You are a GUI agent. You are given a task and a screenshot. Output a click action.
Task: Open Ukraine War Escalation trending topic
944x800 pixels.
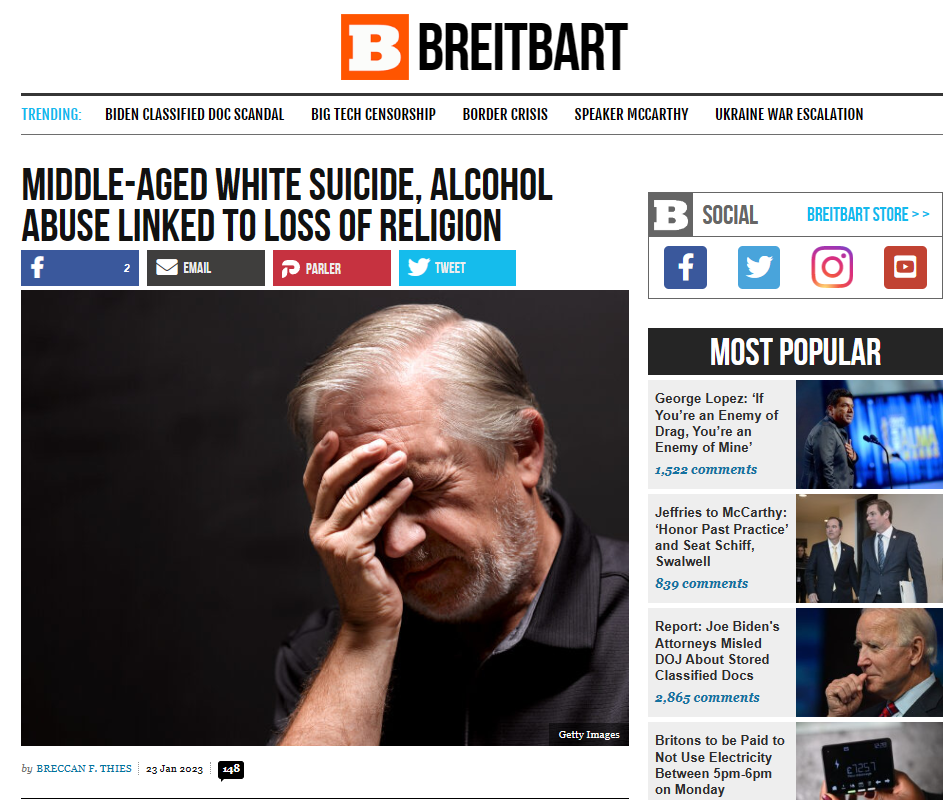[x=789, y=114]
